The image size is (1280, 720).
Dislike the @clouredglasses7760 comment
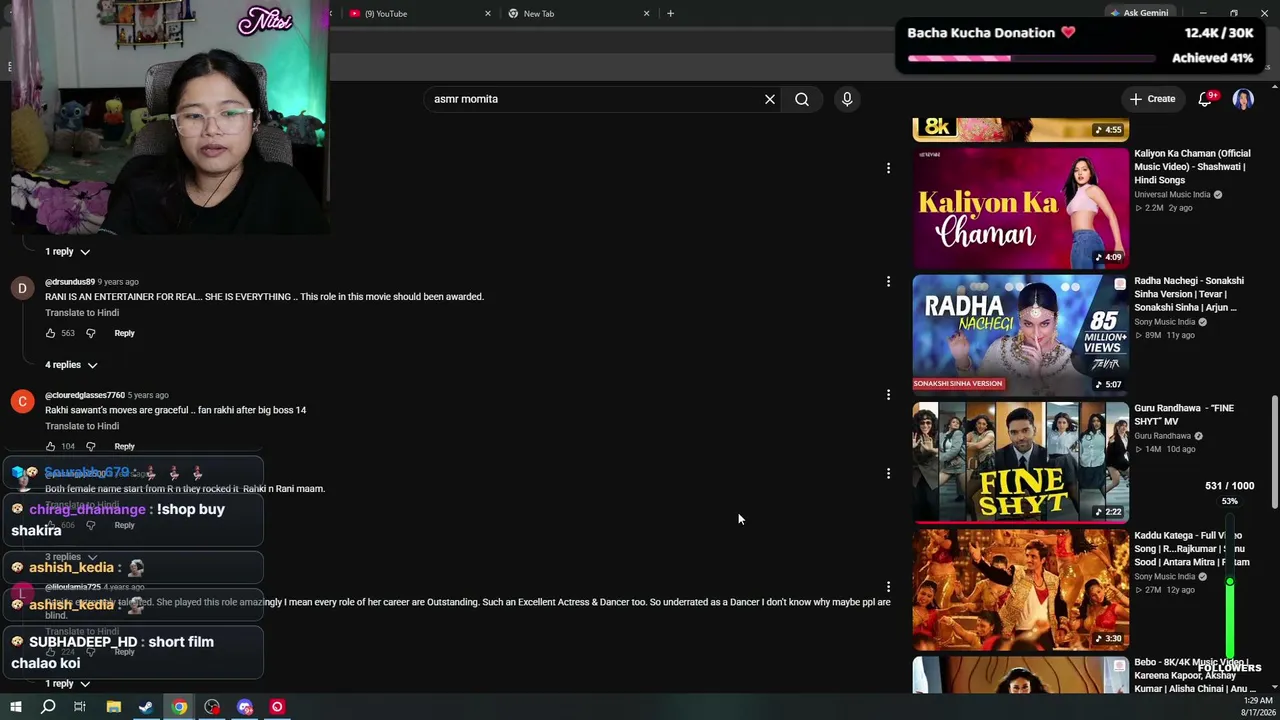pyautogui.click(x=90, y=446)
